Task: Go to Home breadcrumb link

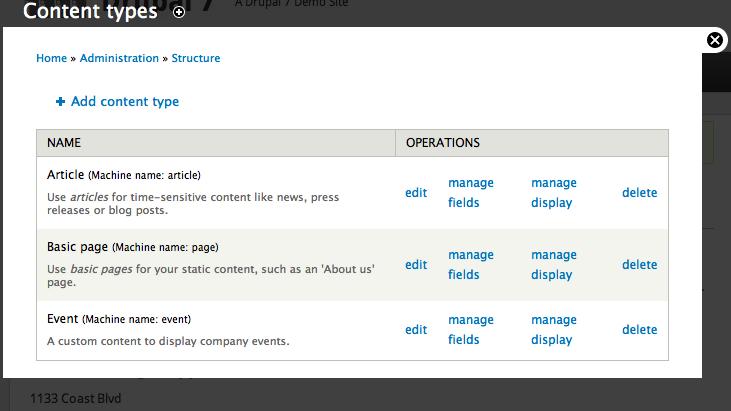Action: [x=51, y=58]
